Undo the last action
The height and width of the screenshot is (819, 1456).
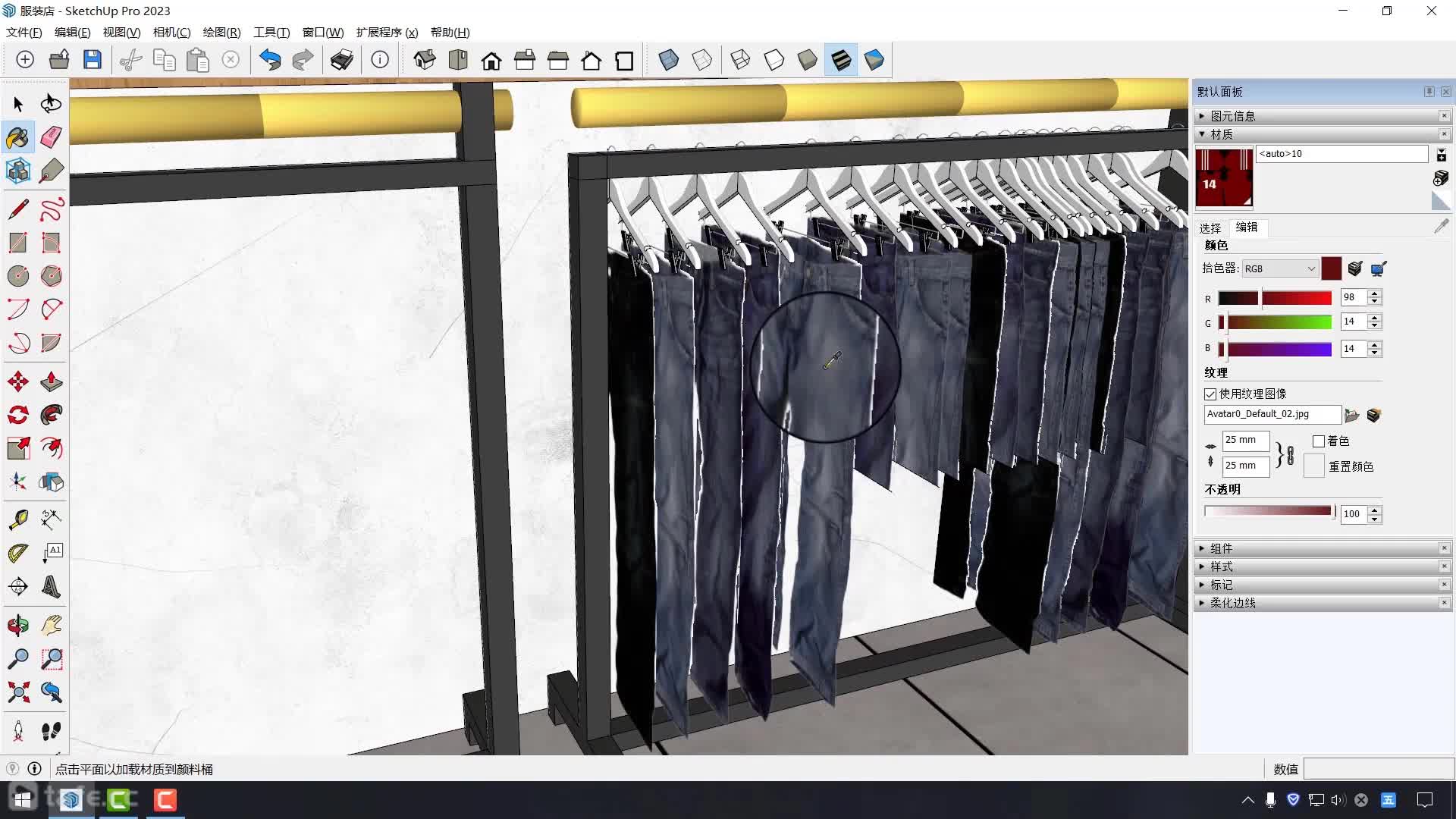pos(270,60)
